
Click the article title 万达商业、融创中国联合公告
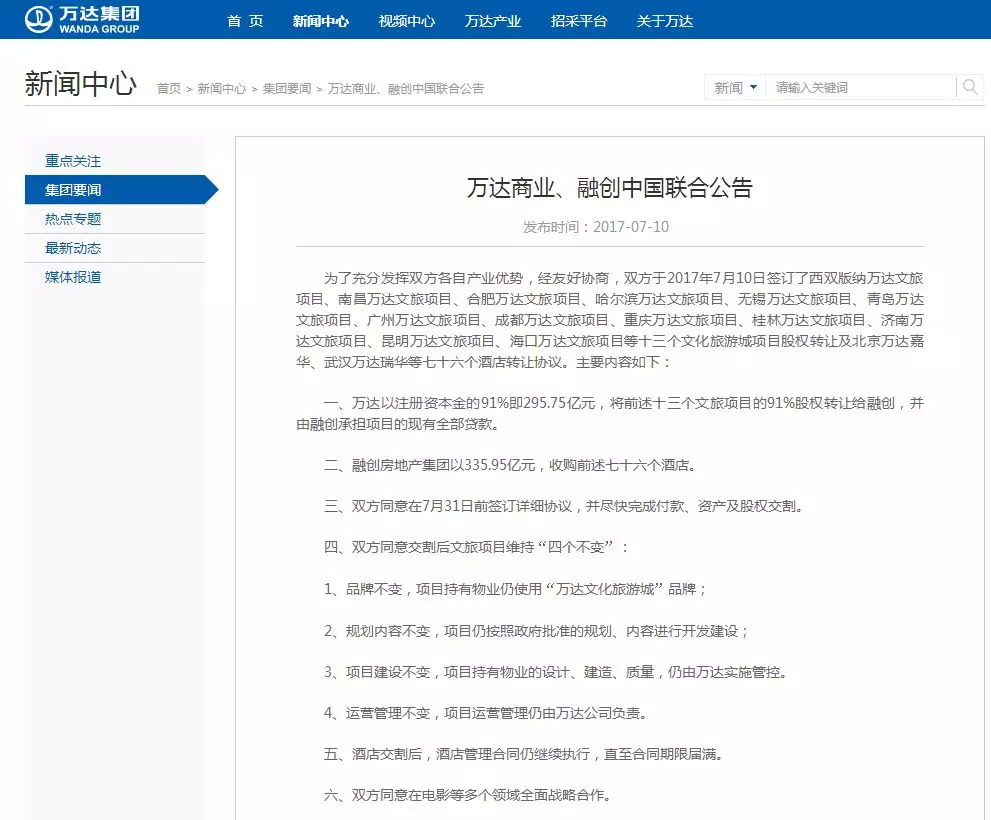click(x=610, y=188)
